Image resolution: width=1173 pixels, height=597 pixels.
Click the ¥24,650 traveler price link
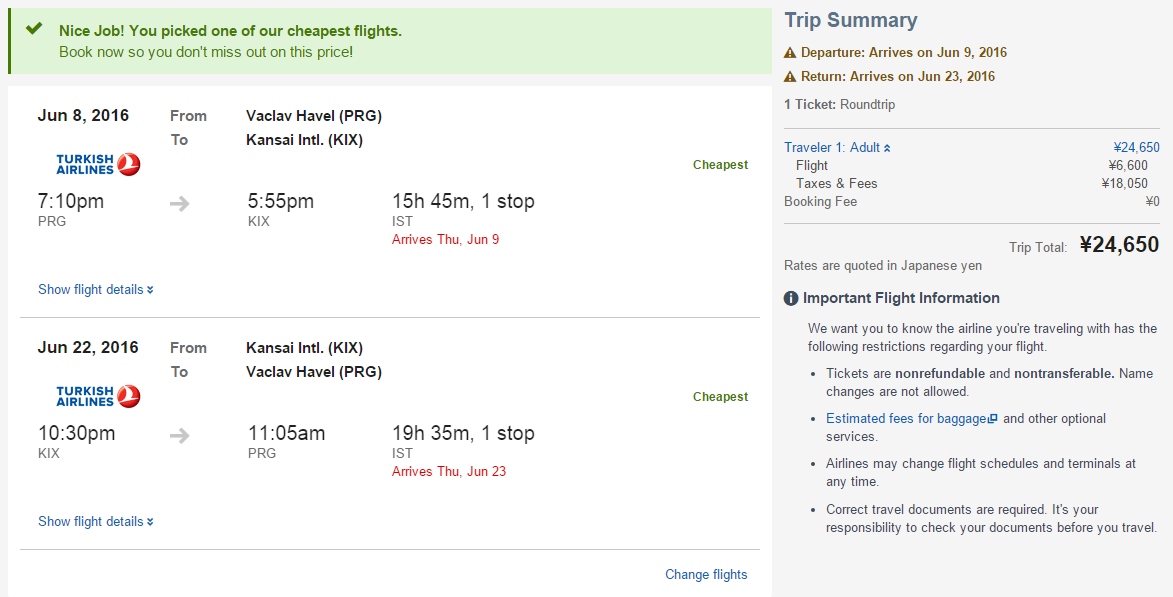(1136, 147)
